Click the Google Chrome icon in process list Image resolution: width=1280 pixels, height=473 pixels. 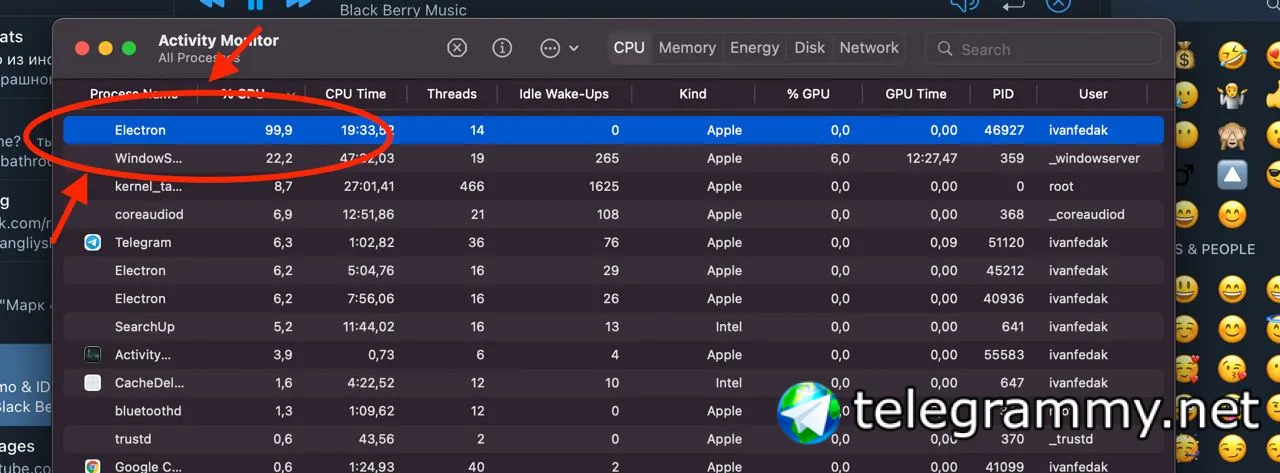(92, 466)
